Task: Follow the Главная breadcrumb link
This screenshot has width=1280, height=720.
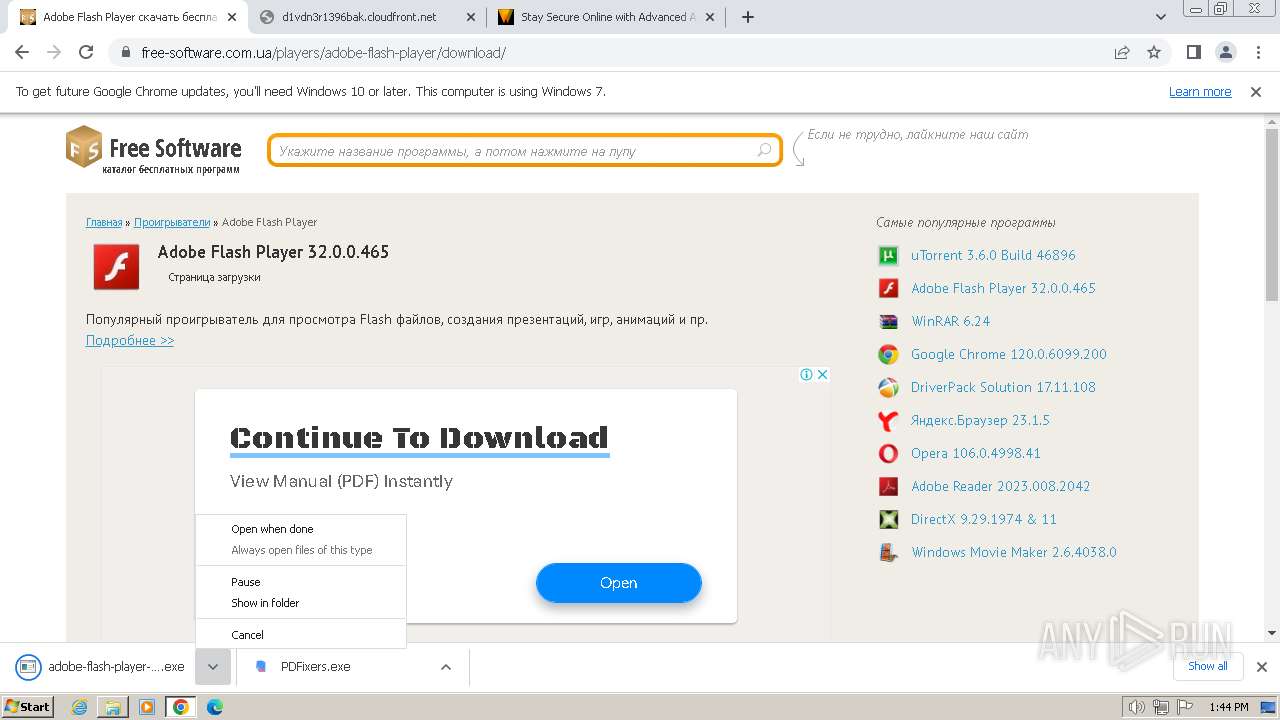Action: 104,222
